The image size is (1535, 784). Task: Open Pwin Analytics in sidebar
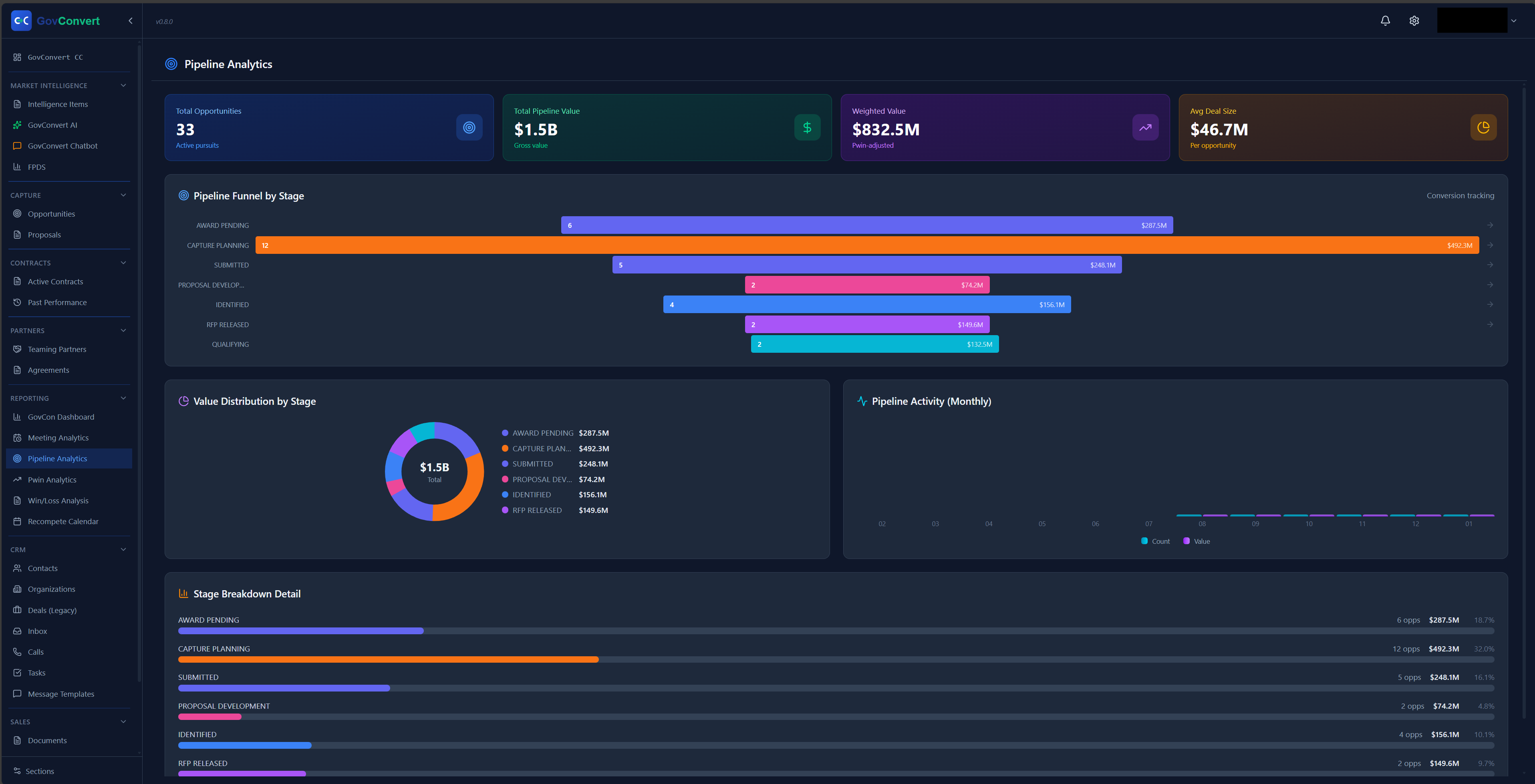[52, 480]
